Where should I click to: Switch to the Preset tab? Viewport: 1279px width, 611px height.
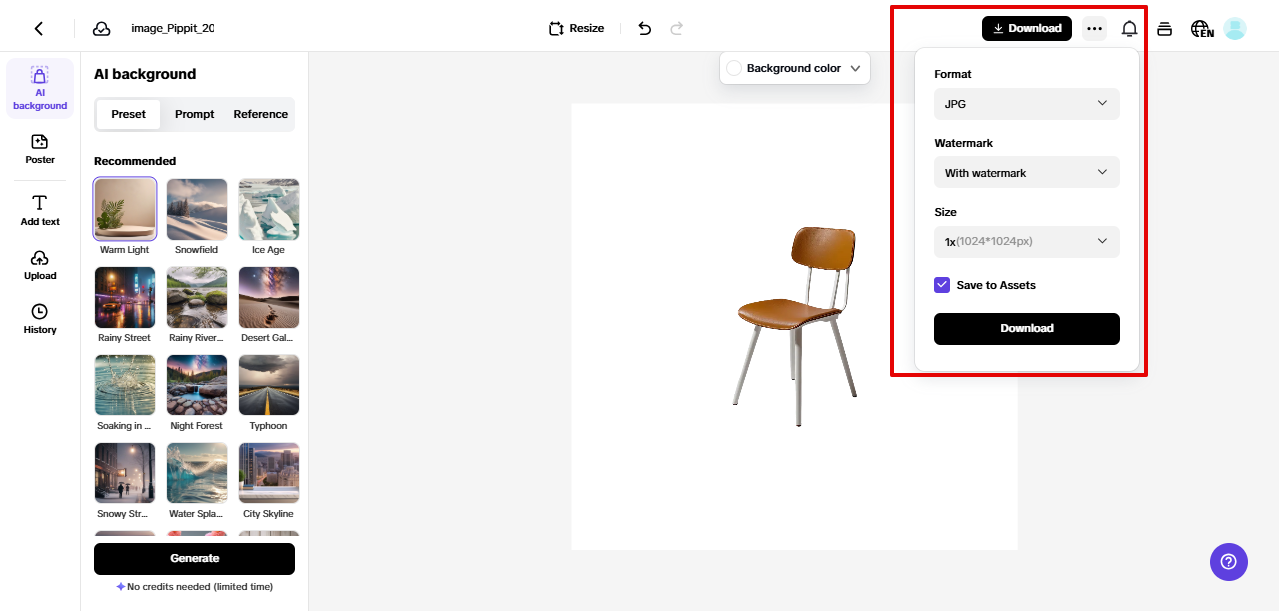[x=128, y=114]
